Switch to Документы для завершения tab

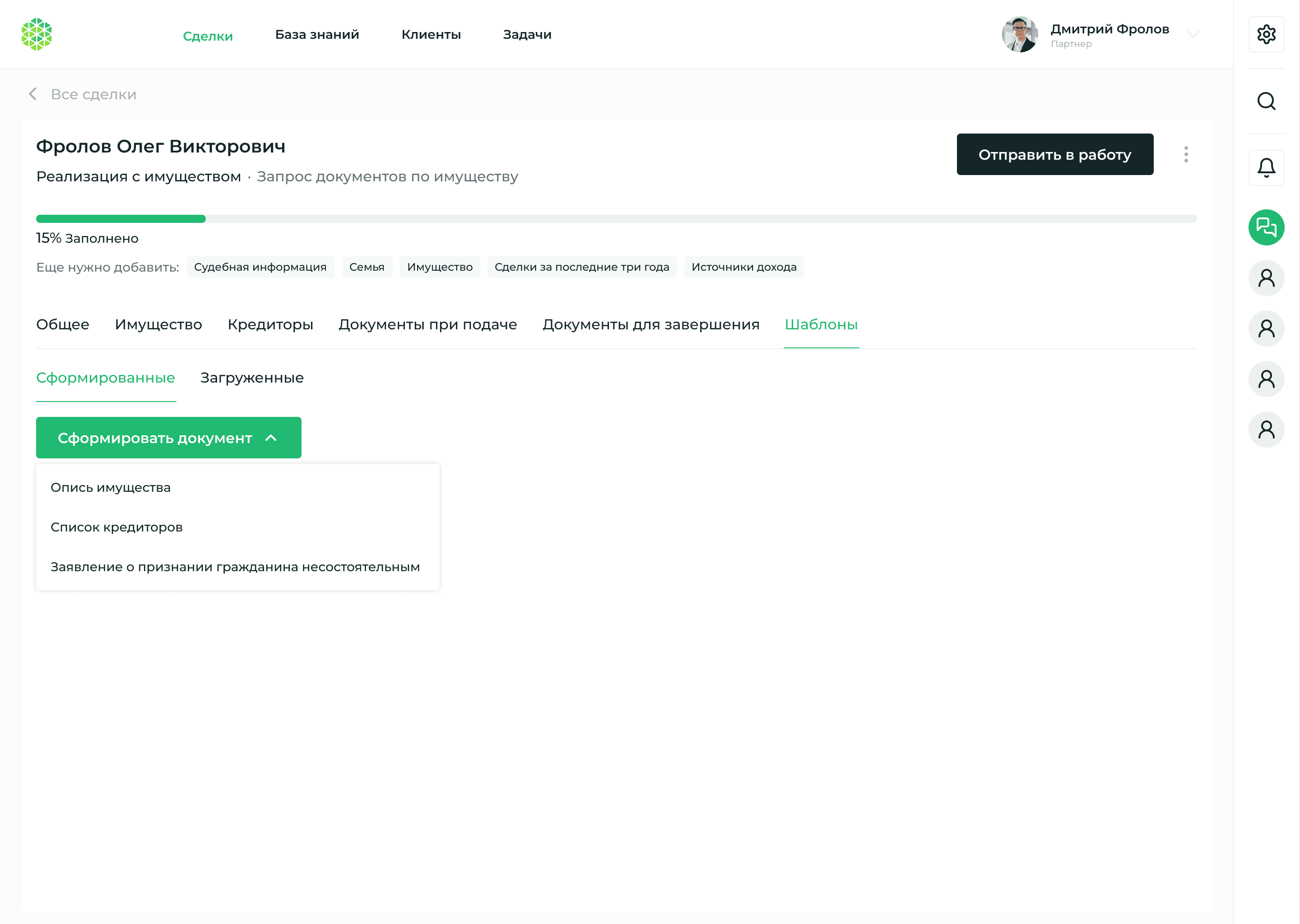tap(650, 324)
